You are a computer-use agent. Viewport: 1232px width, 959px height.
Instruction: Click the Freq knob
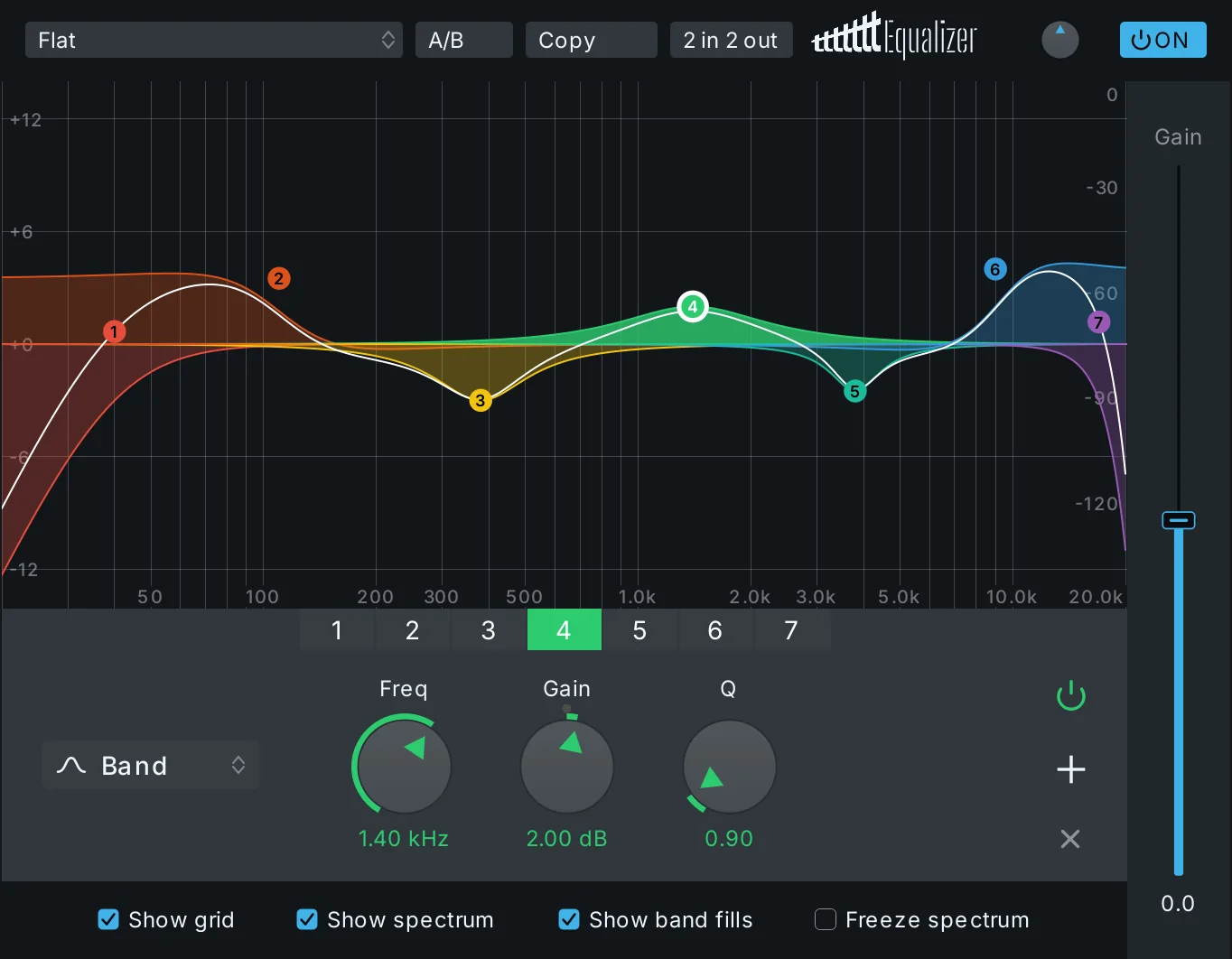click(x=404, y=767)
